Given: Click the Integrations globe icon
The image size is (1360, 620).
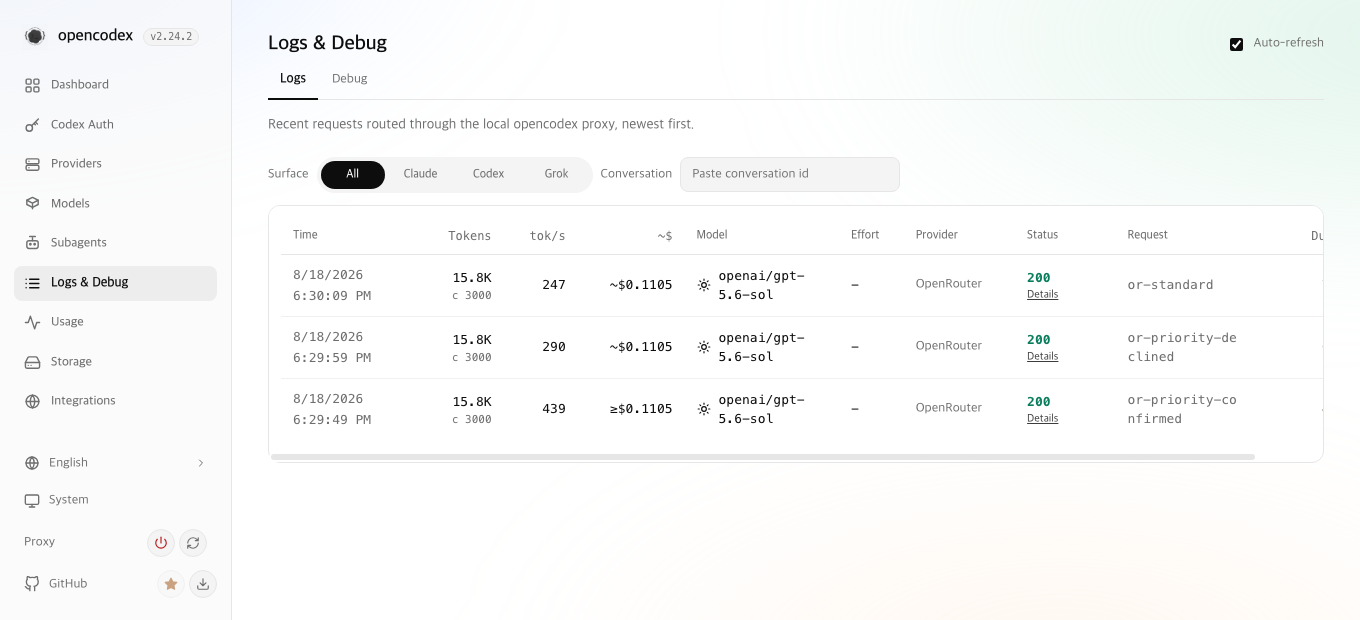Looking at the screenshot, I should (x=32, y=401).
